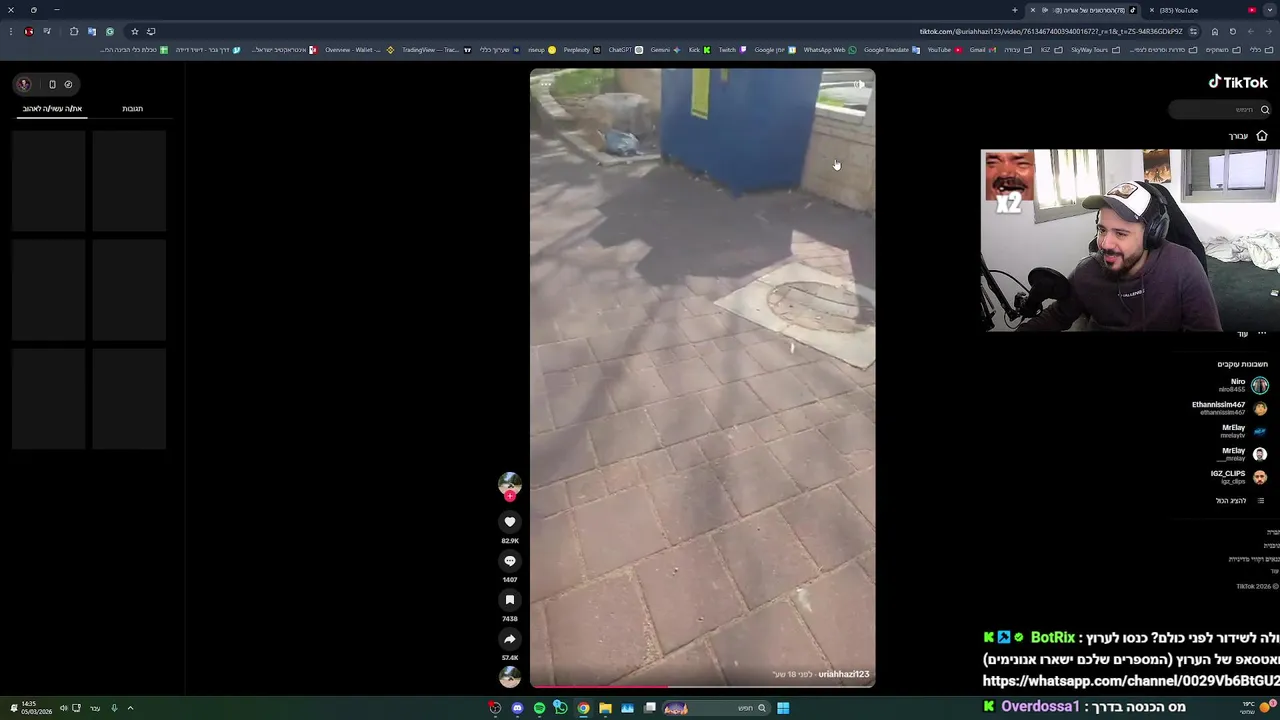Open the SkyWay Tours bookmark folder
This screenshot has width=1280, height=720.
pos(1095,49)
